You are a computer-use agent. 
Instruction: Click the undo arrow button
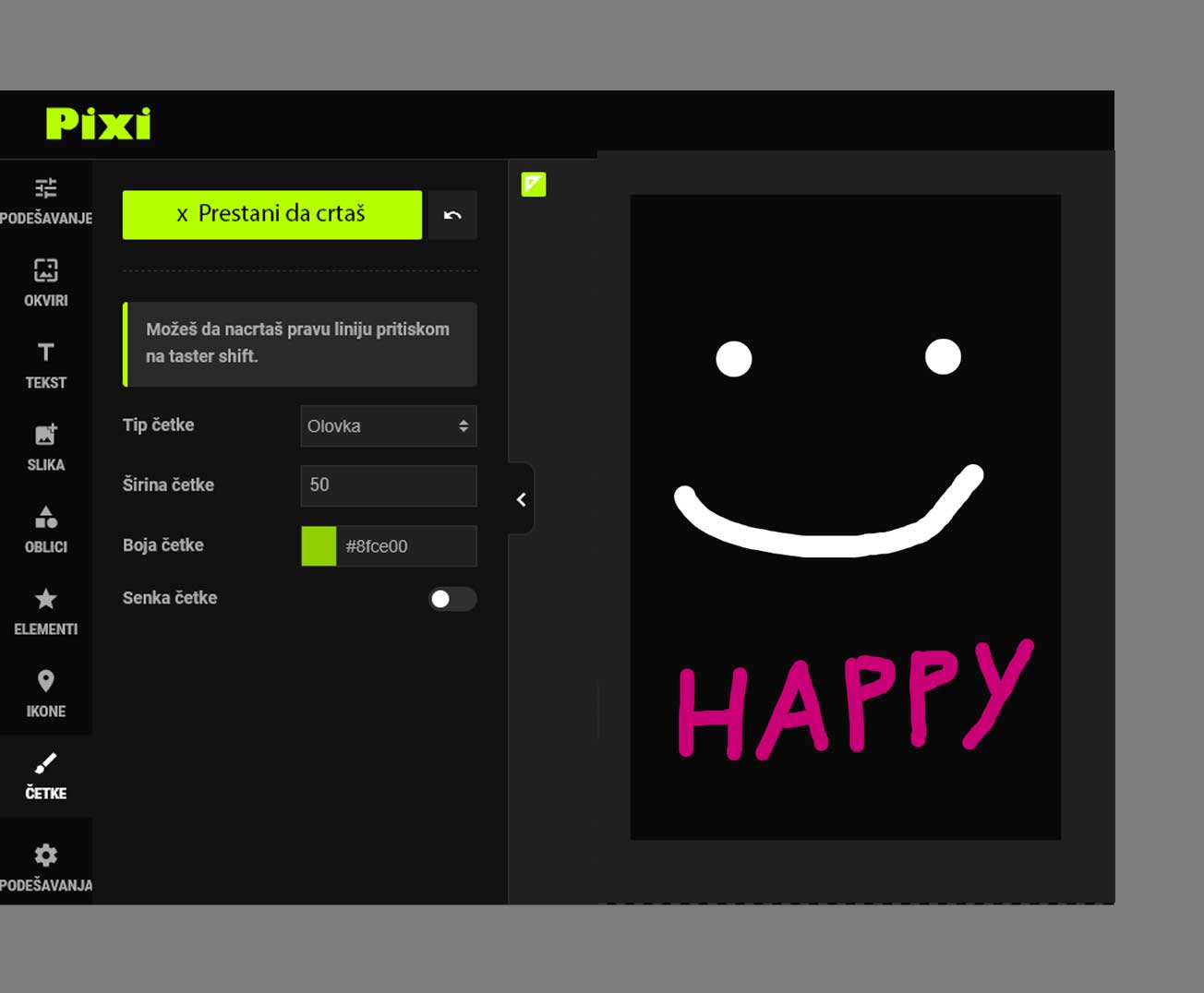(452, 215)
